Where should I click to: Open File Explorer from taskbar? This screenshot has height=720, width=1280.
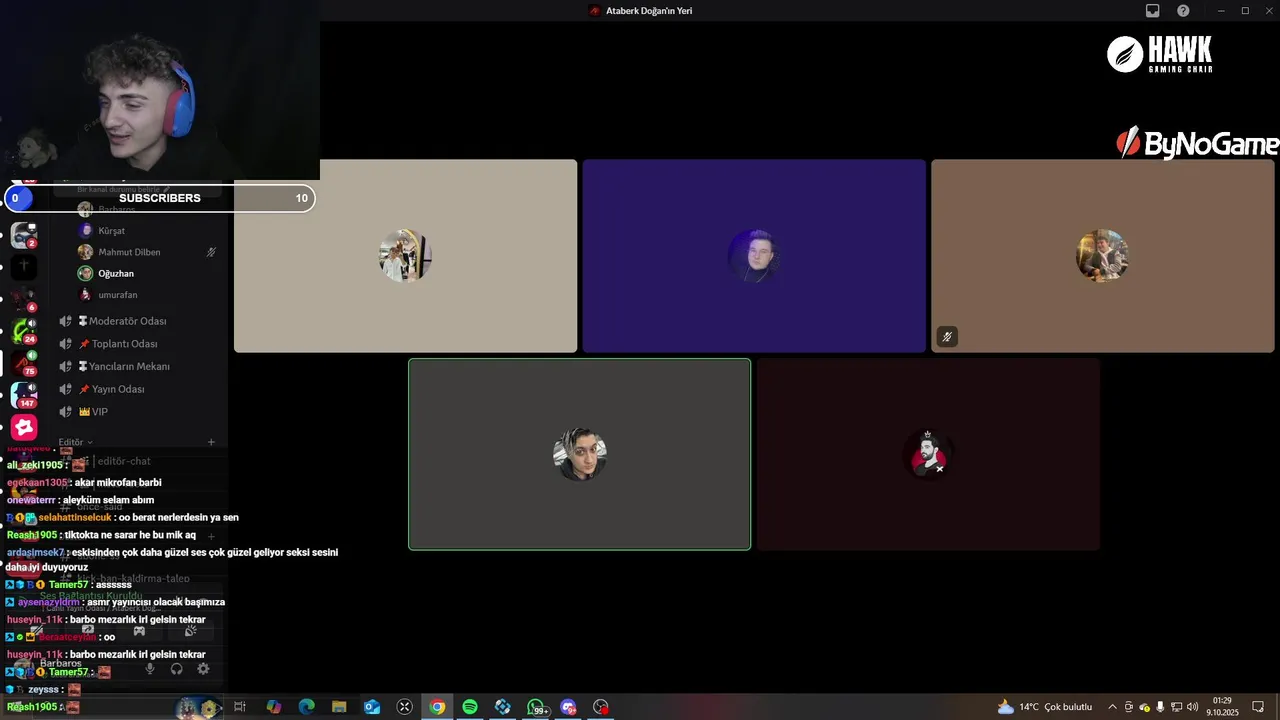pos(339,707)
